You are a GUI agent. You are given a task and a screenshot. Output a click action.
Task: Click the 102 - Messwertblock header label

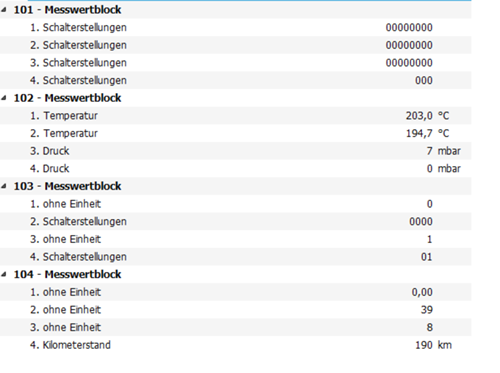[x=67, y=98]
